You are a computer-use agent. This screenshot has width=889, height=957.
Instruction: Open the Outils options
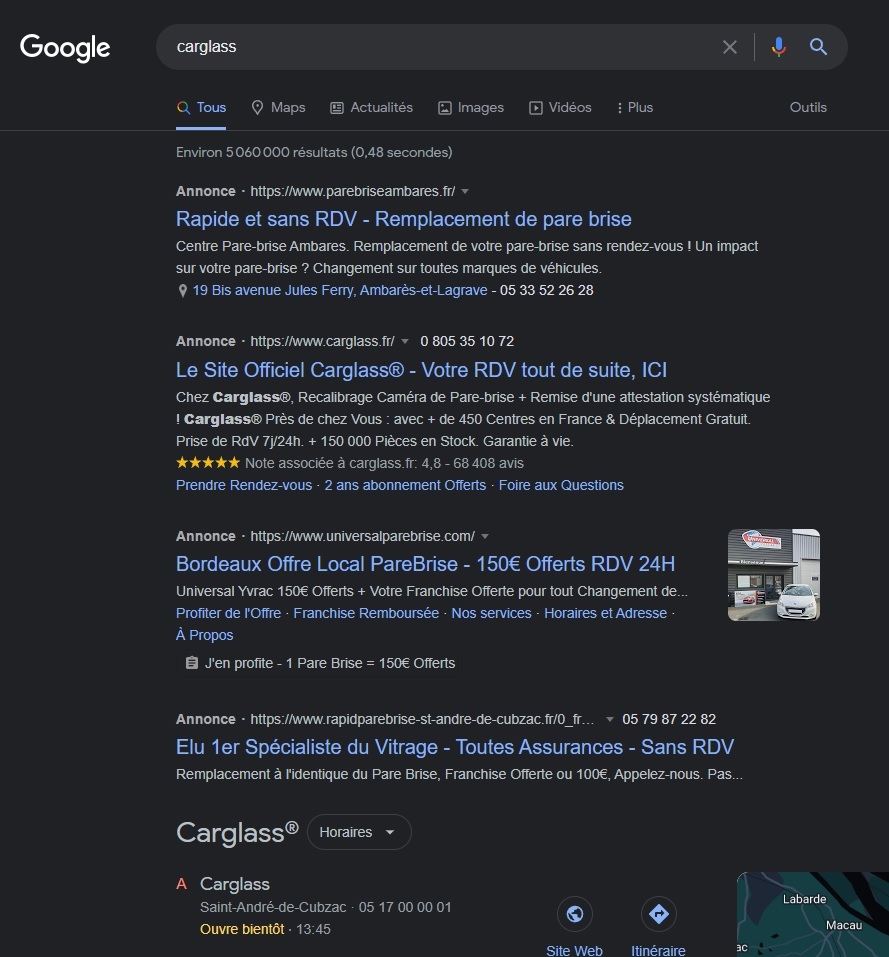coord(808,107)
